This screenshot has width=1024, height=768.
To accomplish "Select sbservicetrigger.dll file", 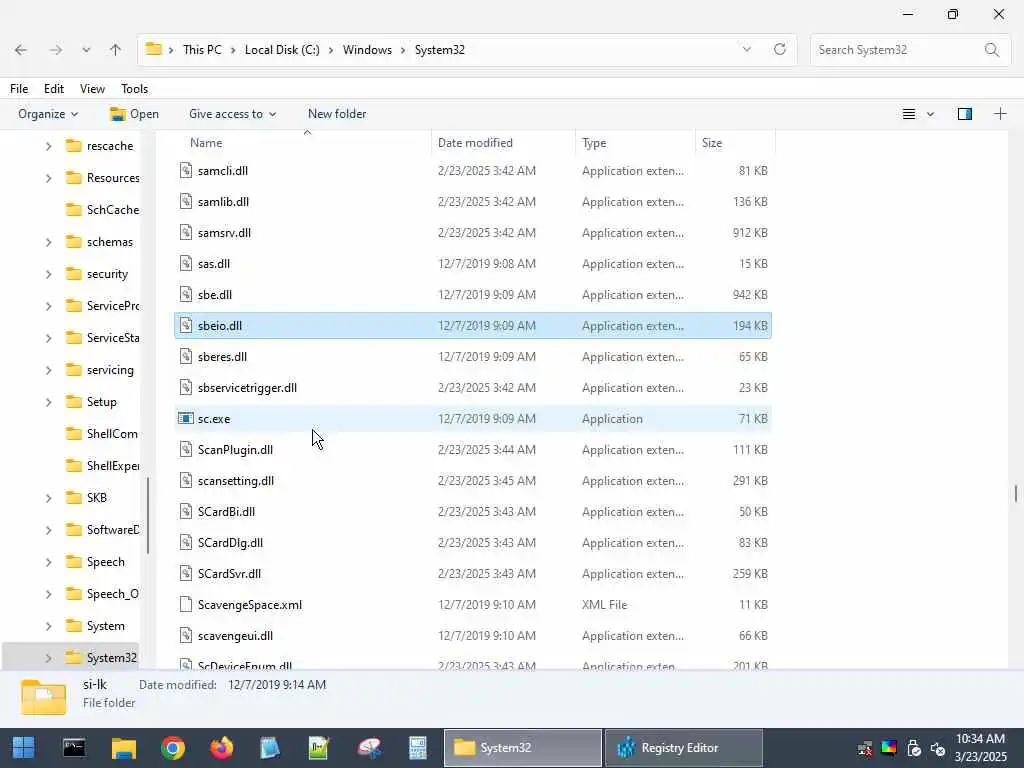I will (473, 388).
